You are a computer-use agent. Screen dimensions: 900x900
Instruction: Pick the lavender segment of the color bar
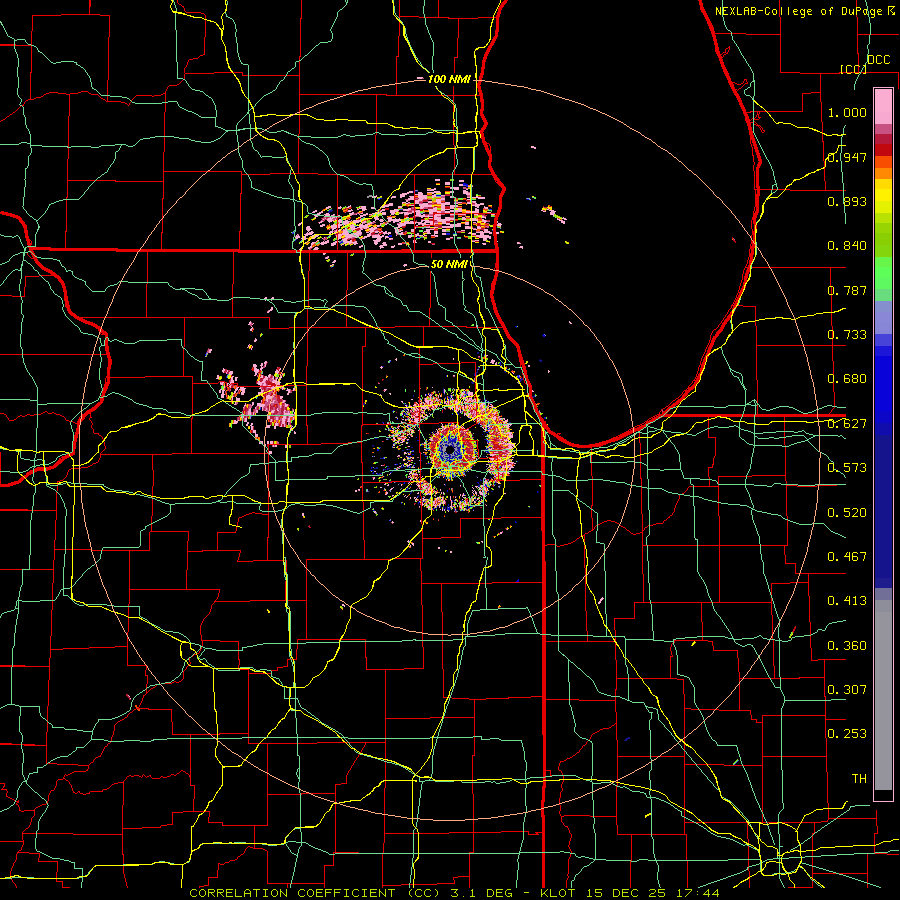pyautogui.click(x=883, y=317)
